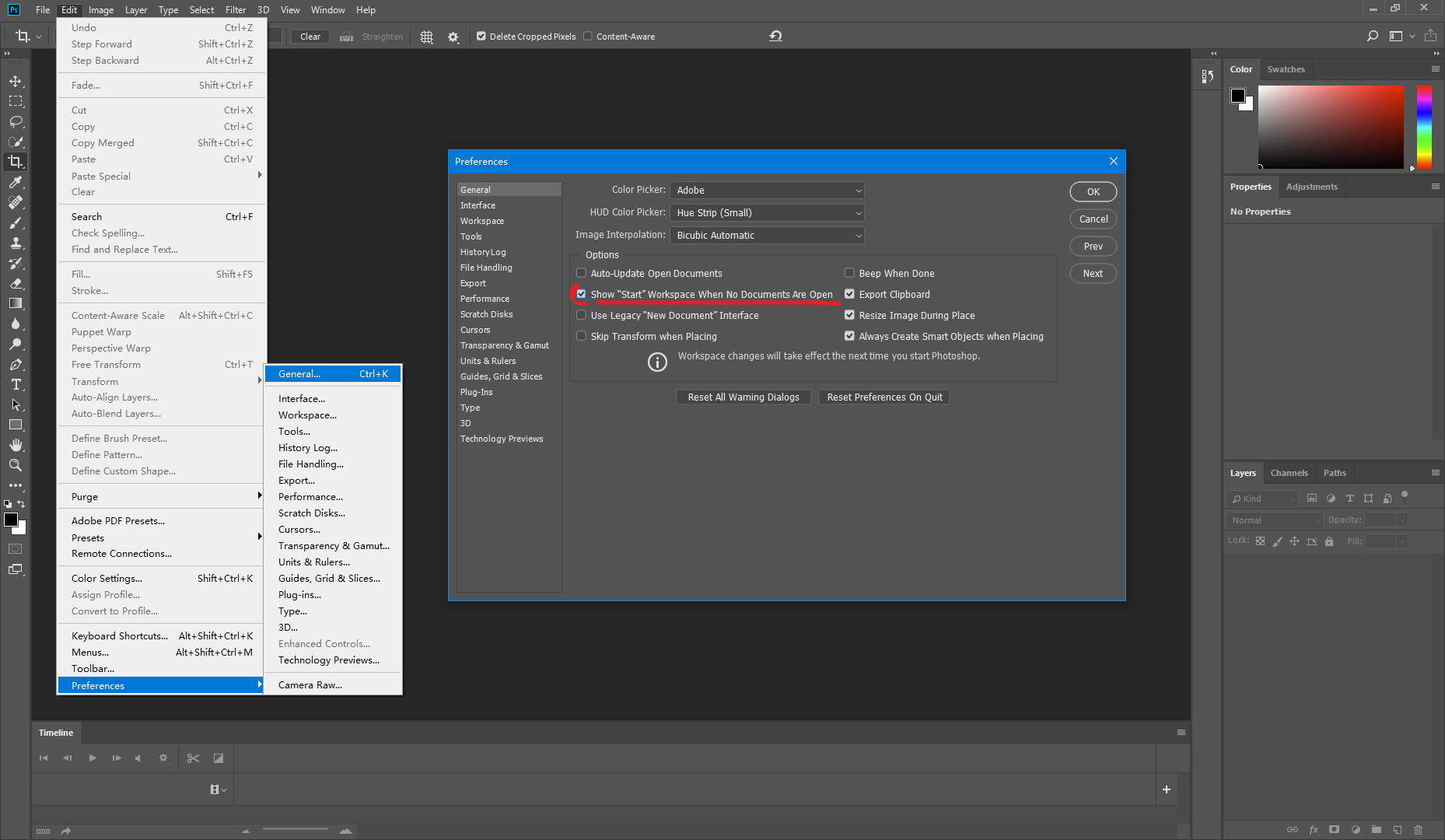1445x840 pixels.
Task: Select the Type tool
Action: [16, 384]
